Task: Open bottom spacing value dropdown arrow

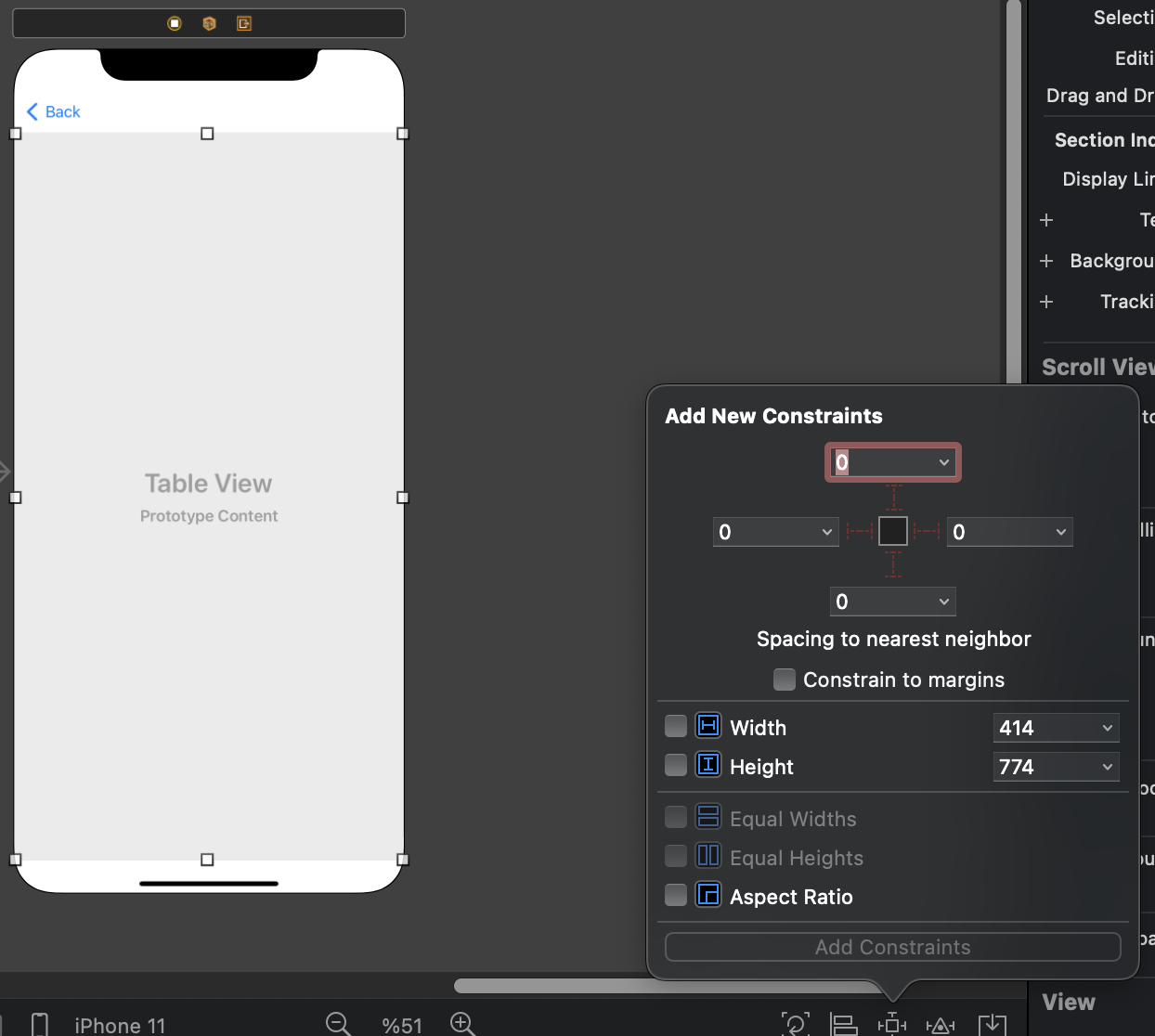Action: 944,602
